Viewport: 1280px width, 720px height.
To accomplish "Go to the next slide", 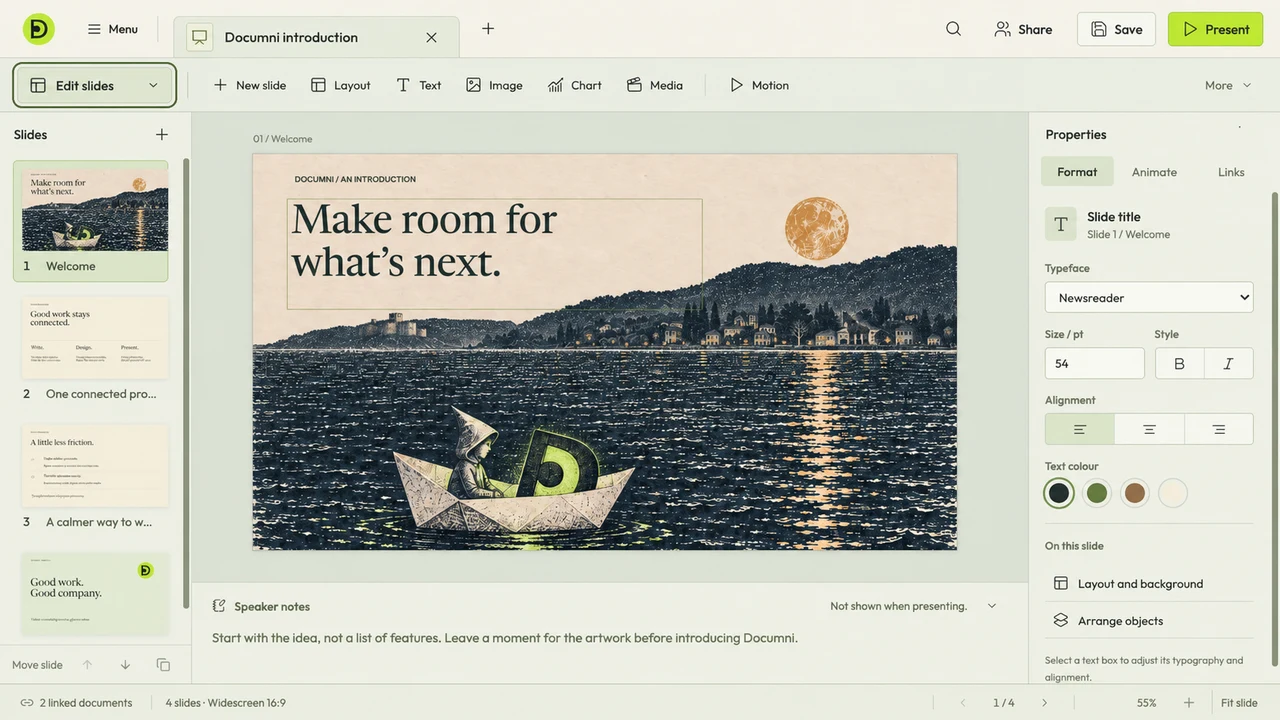I will (x=1045, y=703).
